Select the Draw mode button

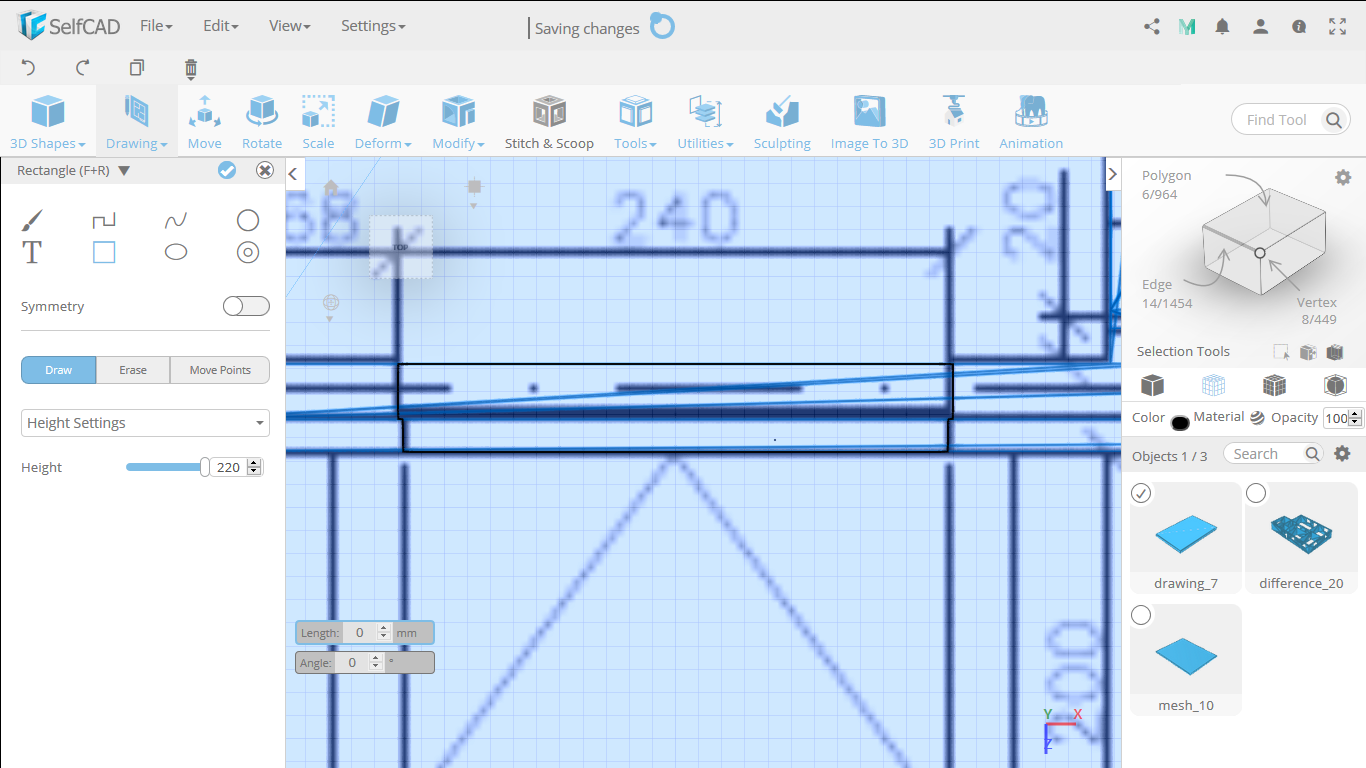59,370
